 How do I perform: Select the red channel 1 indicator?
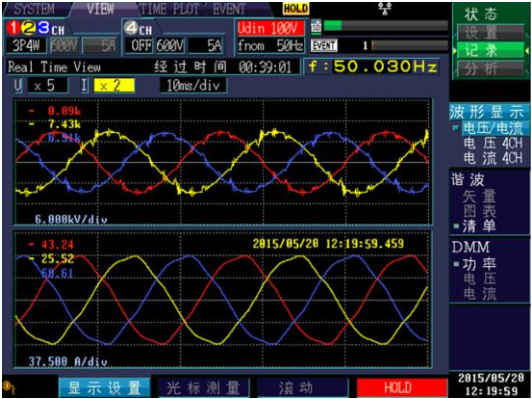pyautogui.click(x=13, y=28)
